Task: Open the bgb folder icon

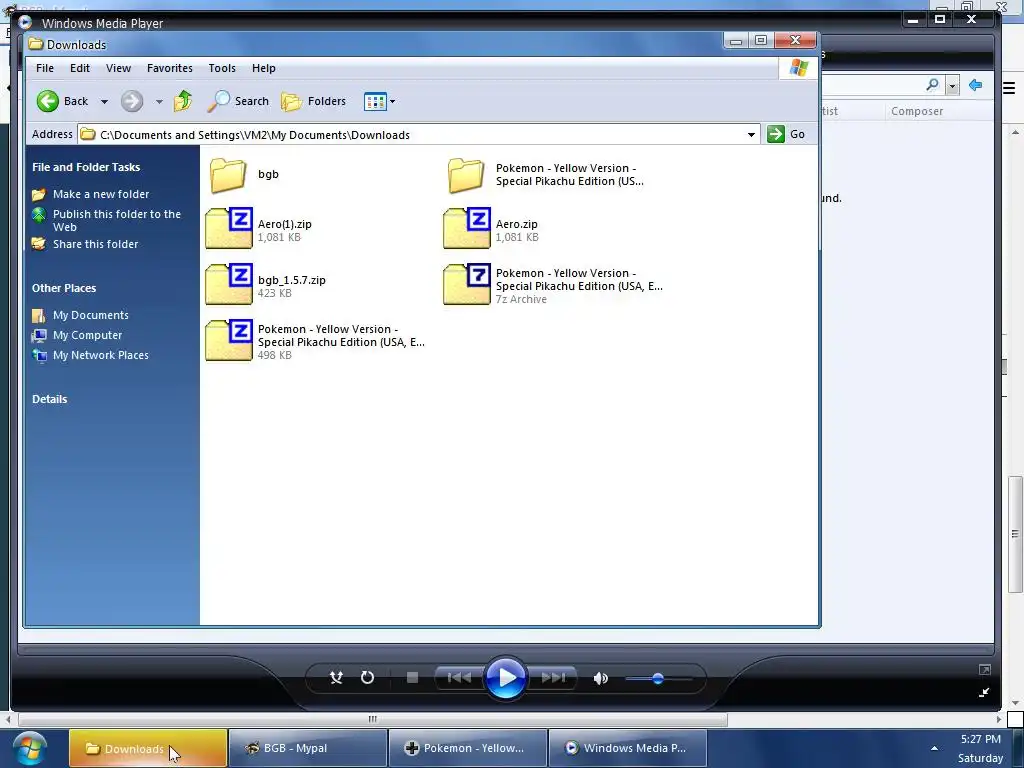Action: click(x=228, y=175)
